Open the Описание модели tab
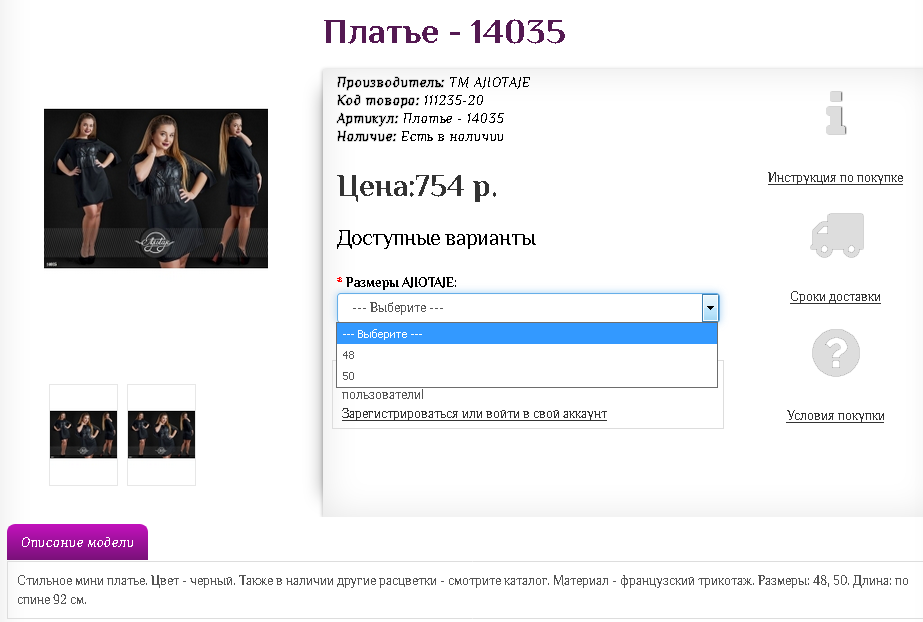923x622 pixels. (77, 542)
